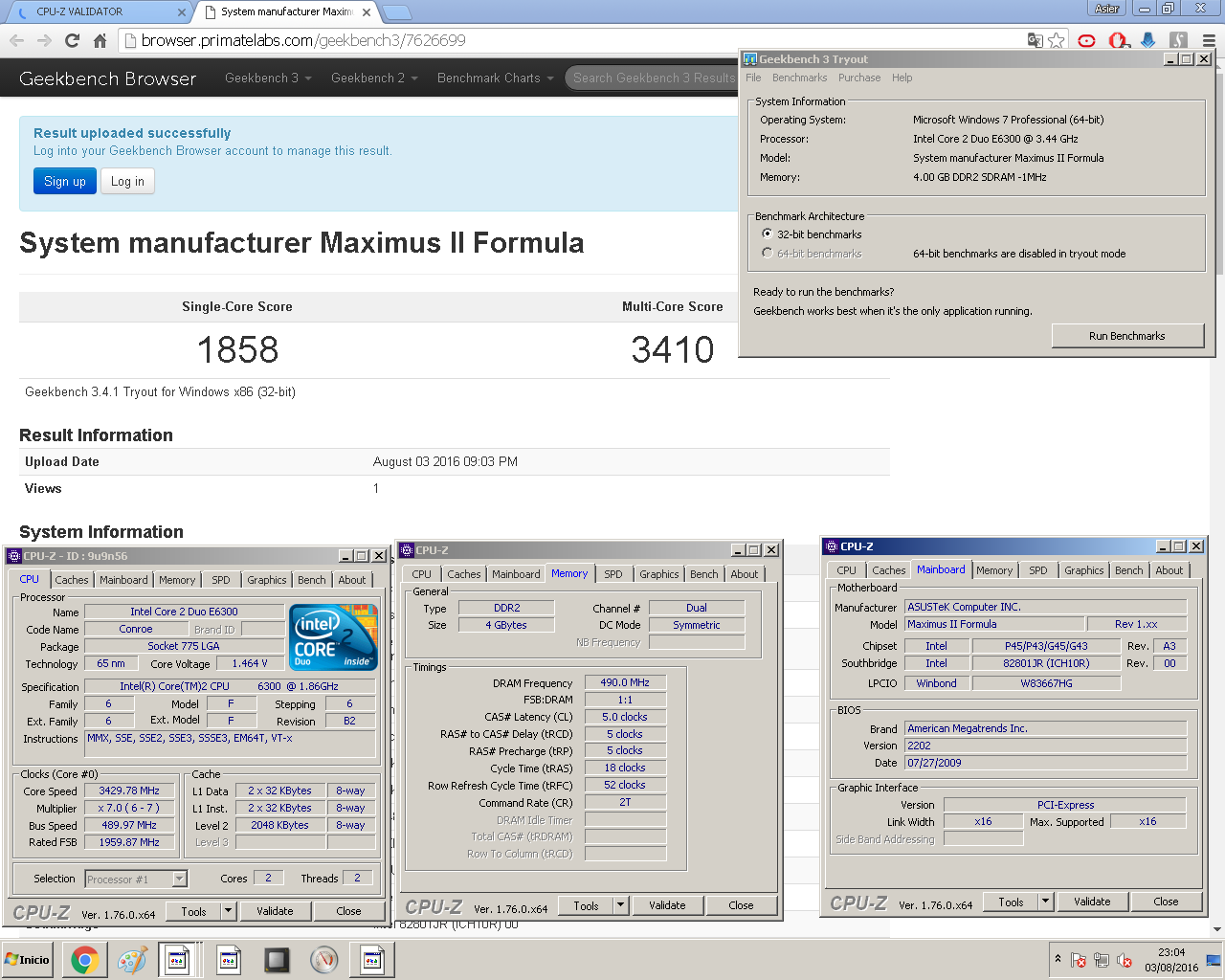Click the single-core score 1858
This screenshot has width=1225, height=980.
[x=237, y=349]
